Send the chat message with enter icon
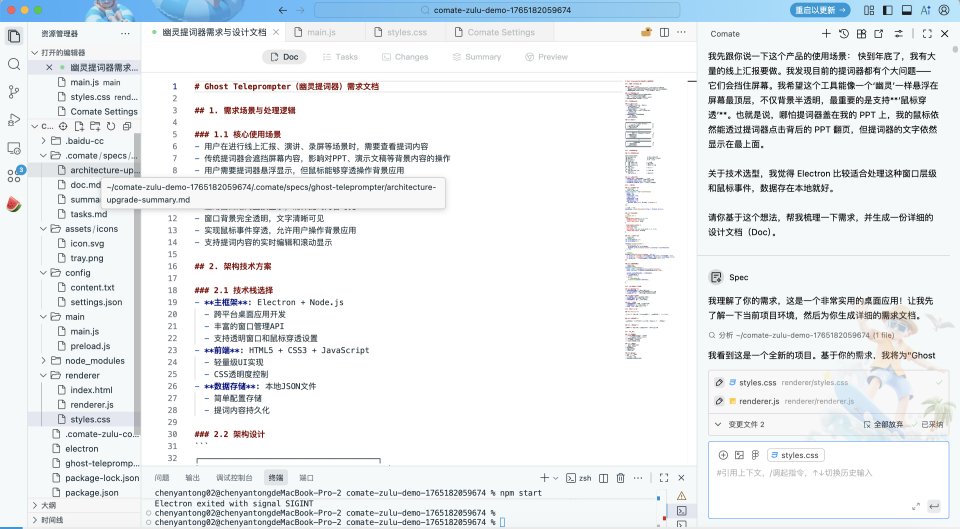 point(934,506)
